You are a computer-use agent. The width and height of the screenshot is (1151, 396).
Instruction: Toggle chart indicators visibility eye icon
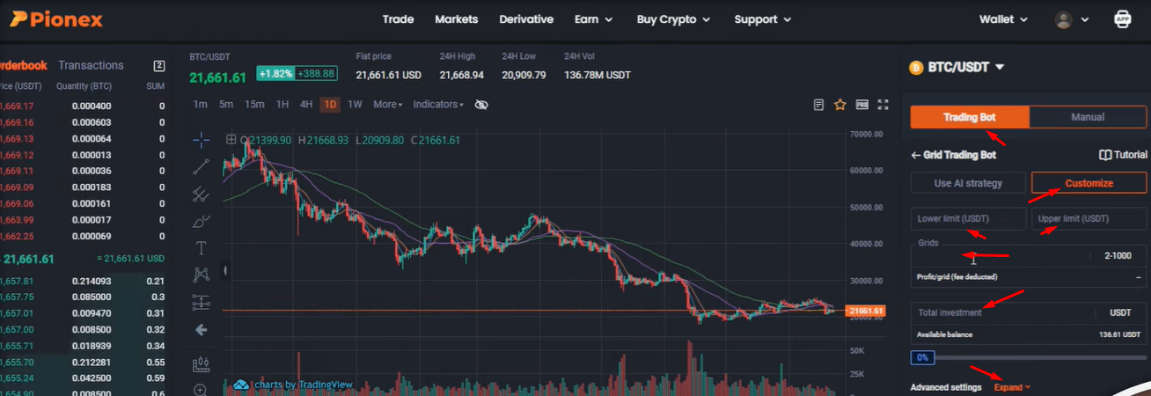click(x=482, y=105)
